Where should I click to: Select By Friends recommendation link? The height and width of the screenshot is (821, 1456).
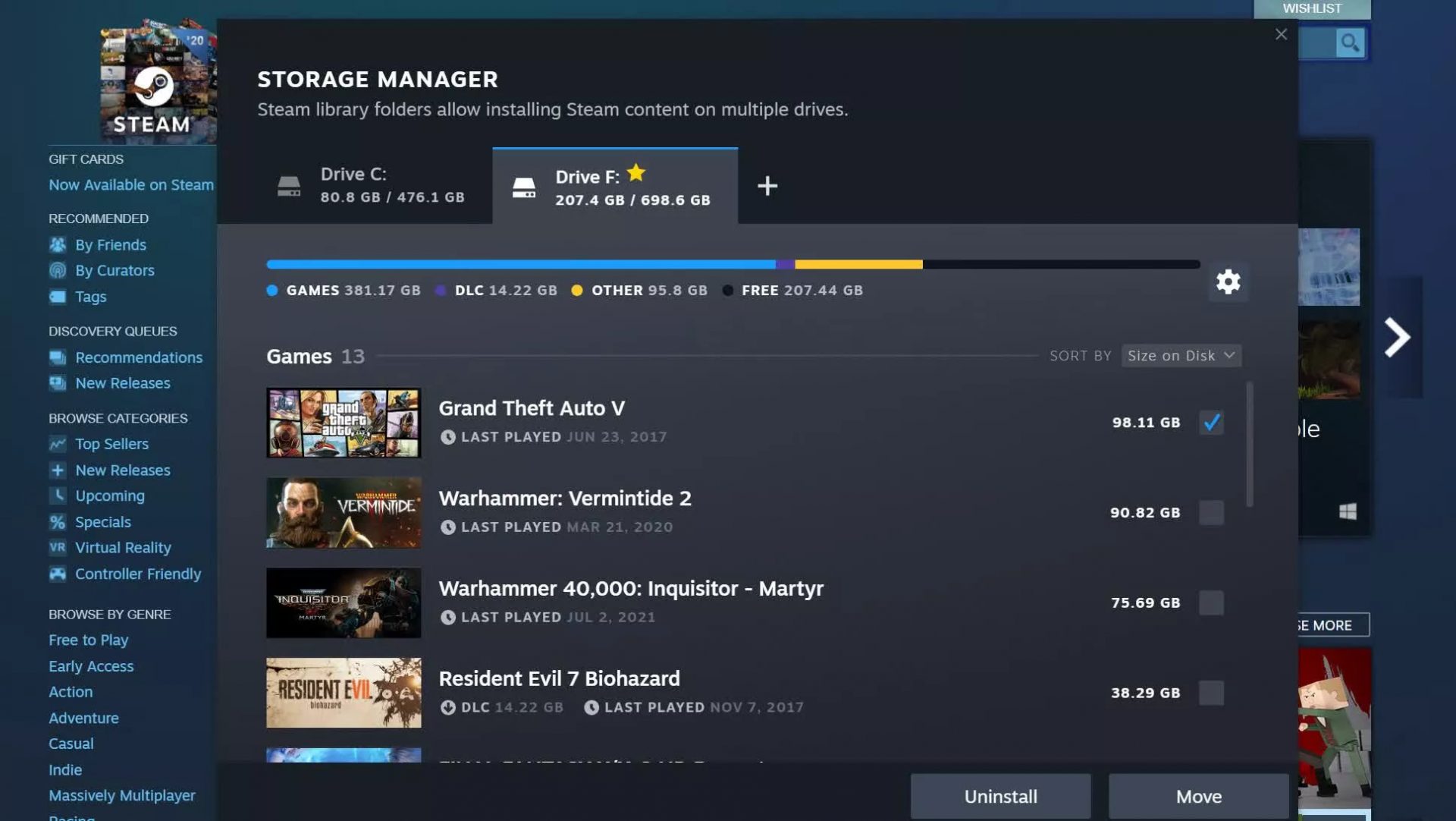111,246
